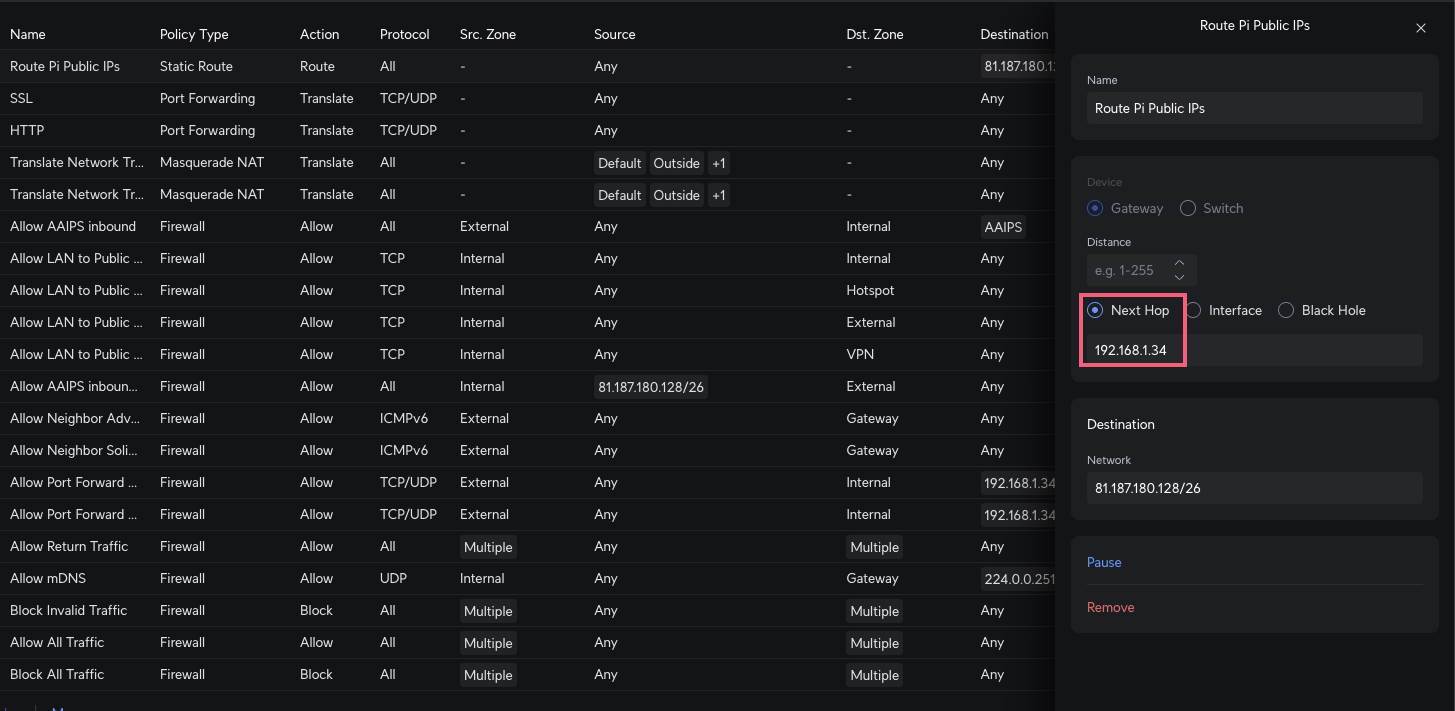Click the next hop IP address field
The image size is (1455, 711).
point(1254,350)
